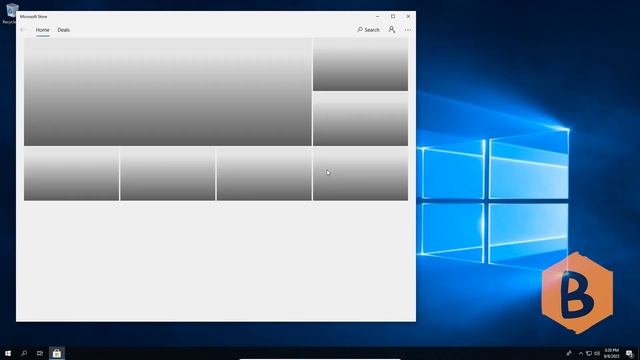Open the volume speaker icon

pyautogui.click(x=597, y=353)
